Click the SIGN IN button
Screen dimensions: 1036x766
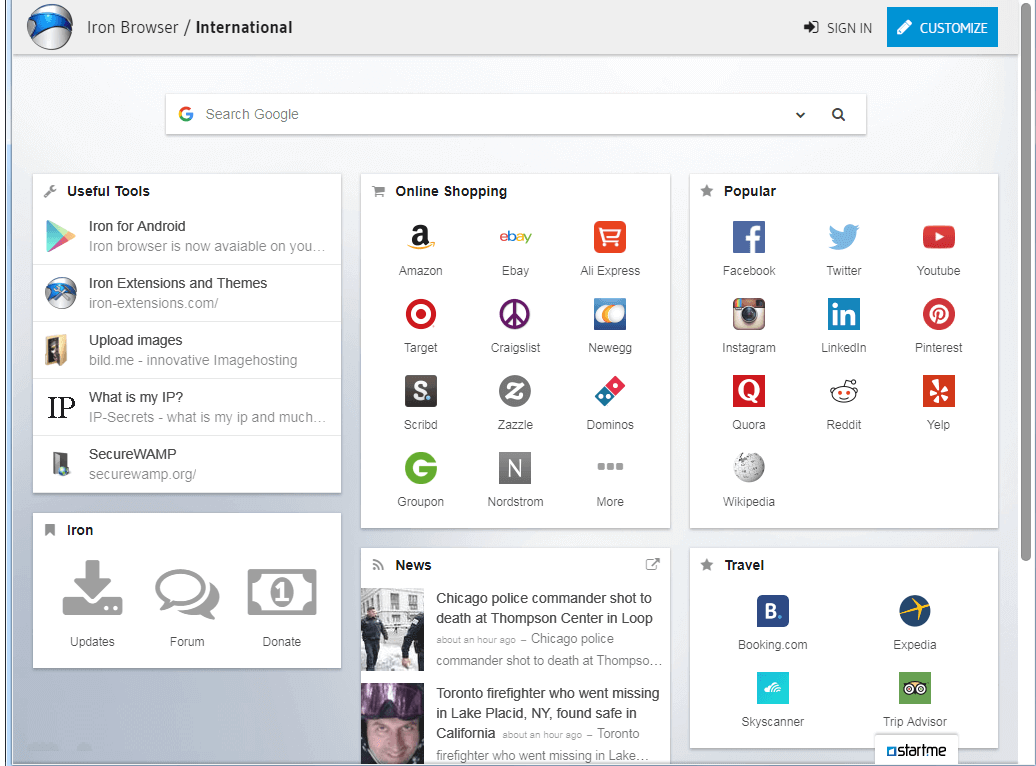838,28
